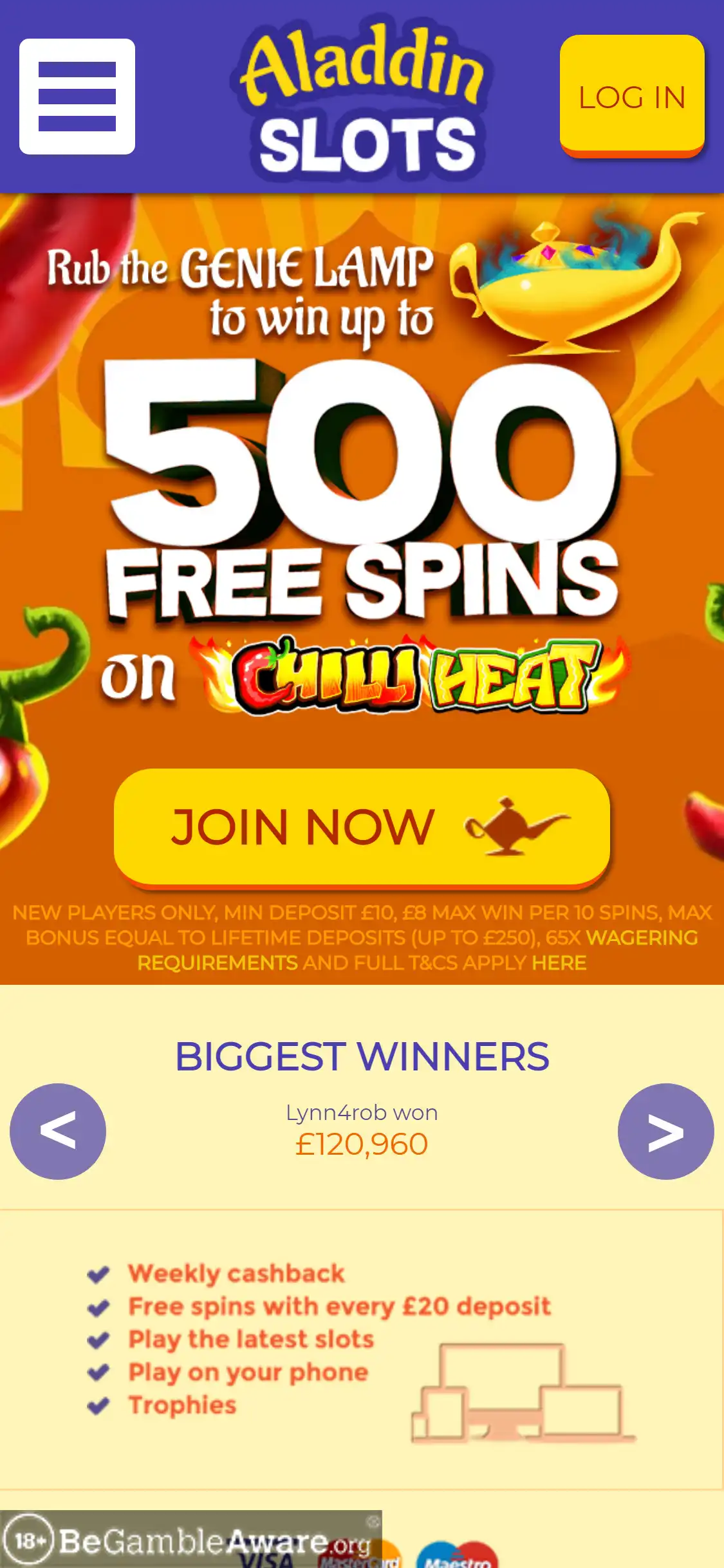Show the next biggest winner
Screen dimensions: 724x1568
(666, 1132)
